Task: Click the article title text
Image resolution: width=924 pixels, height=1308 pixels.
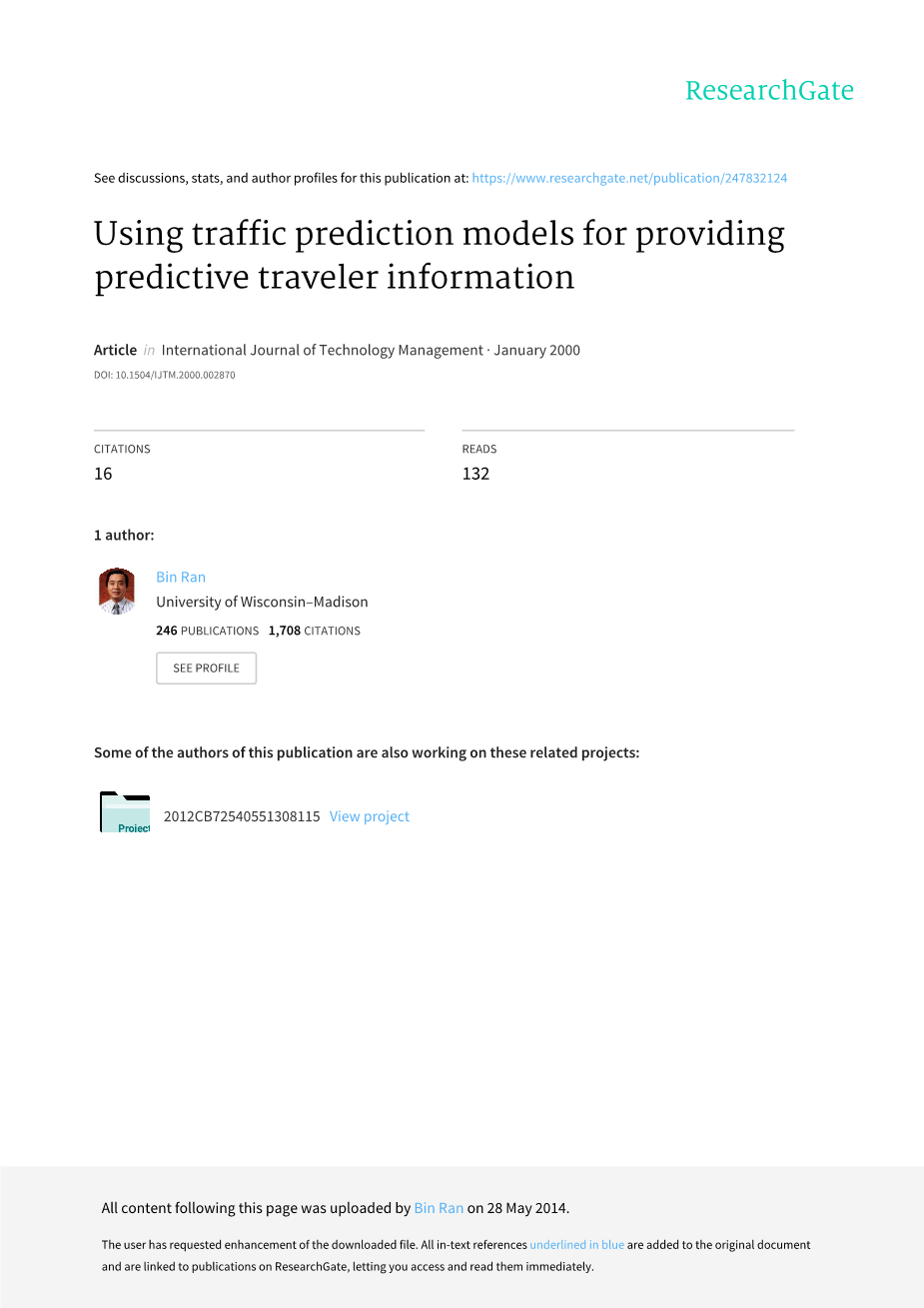Action: [x=440, y=255]
